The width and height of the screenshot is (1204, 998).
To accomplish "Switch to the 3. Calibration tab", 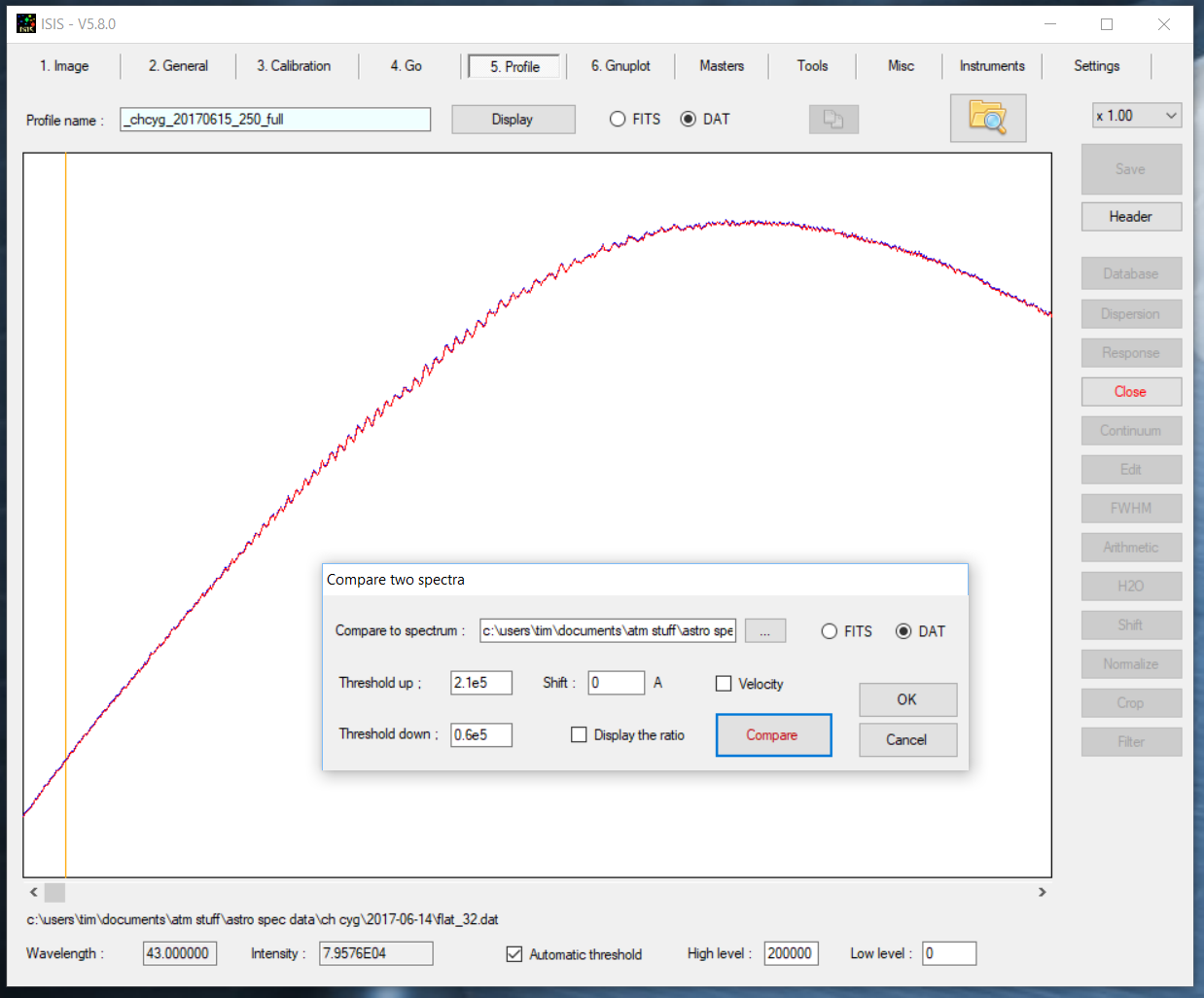I will click(294, 66).
